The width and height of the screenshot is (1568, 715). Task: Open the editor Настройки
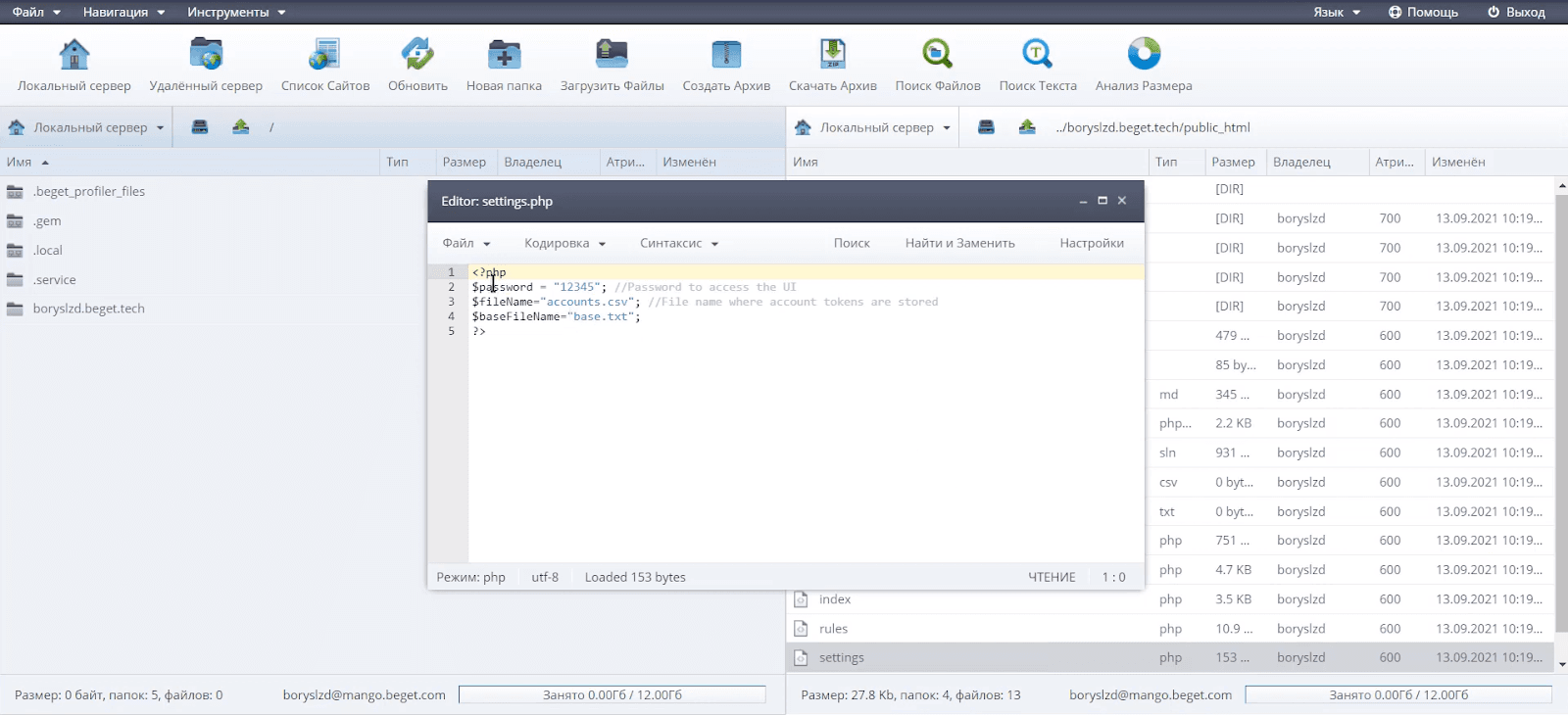pos(1092,243)
